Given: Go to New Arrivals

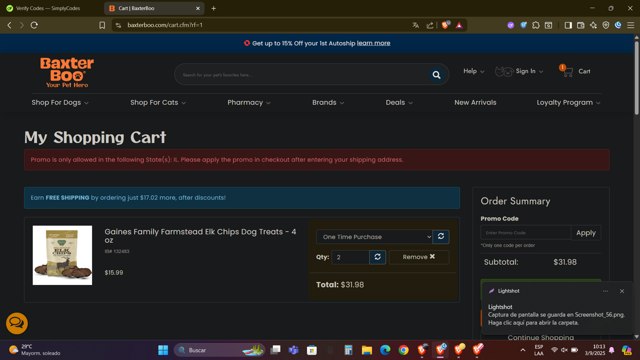Looking at the screenshot, I should pos(475,102).
